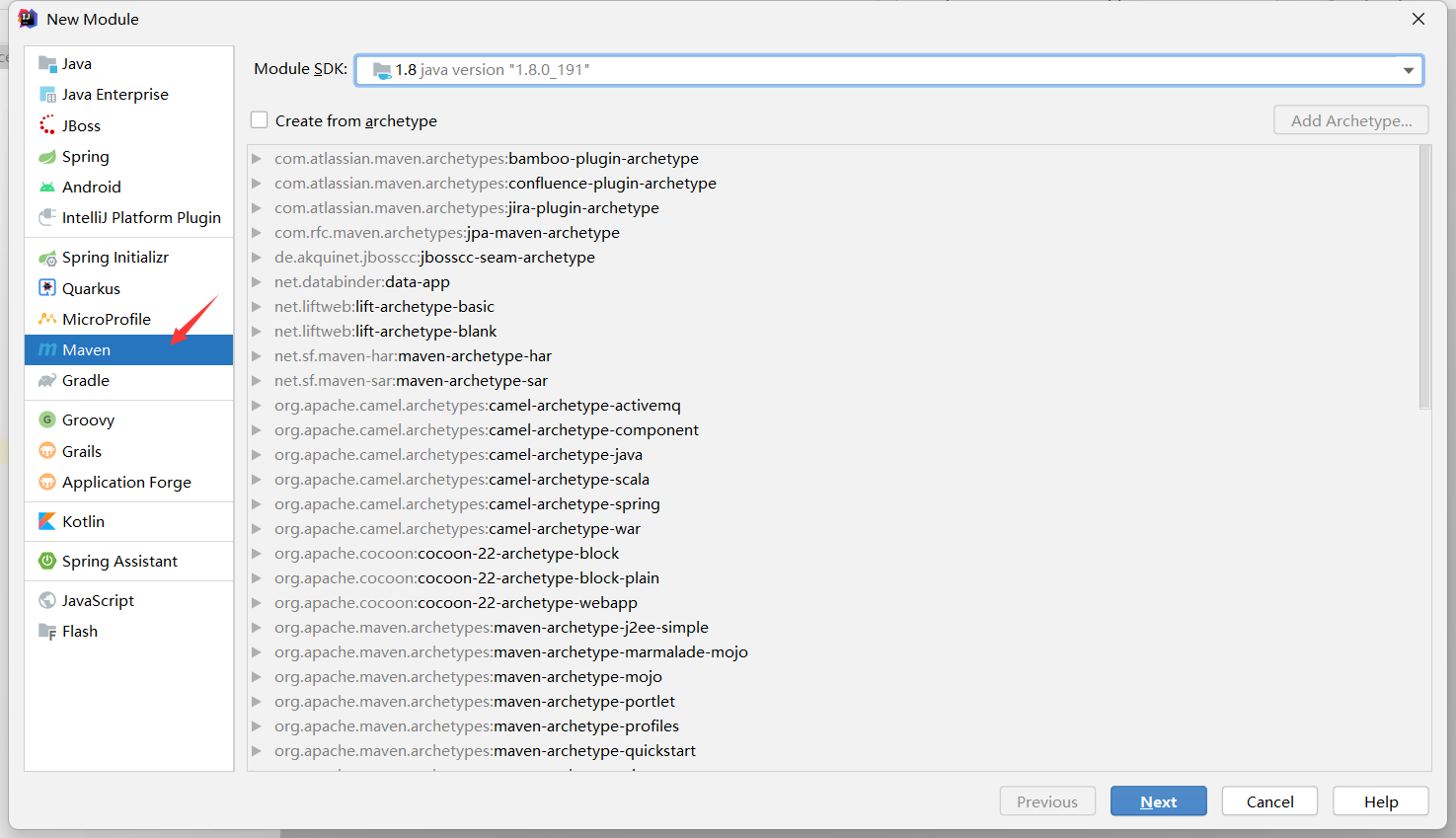Select maven-archetype-j2ee-simple entry
The image size is (1456, 838).
tap(492, 628)
